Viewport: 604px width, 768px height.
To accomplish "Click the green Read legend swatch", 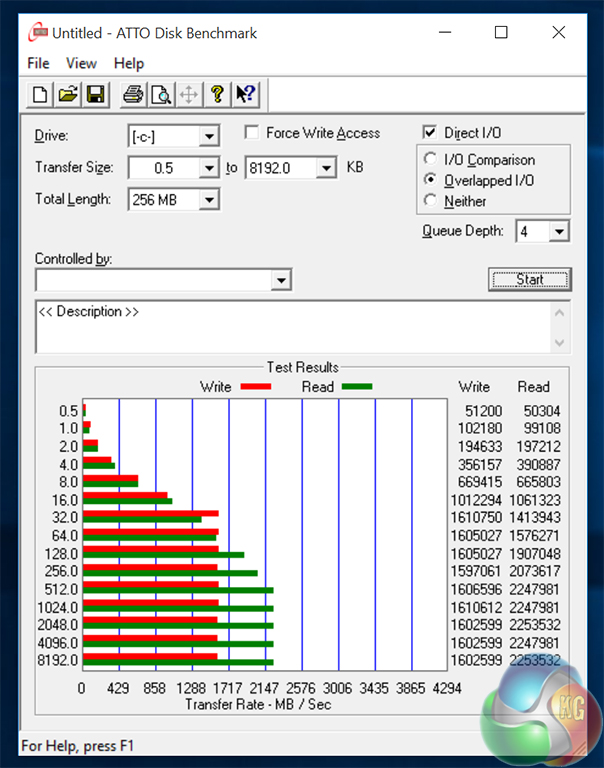I will pyautogui.click(x=357, y=386).
